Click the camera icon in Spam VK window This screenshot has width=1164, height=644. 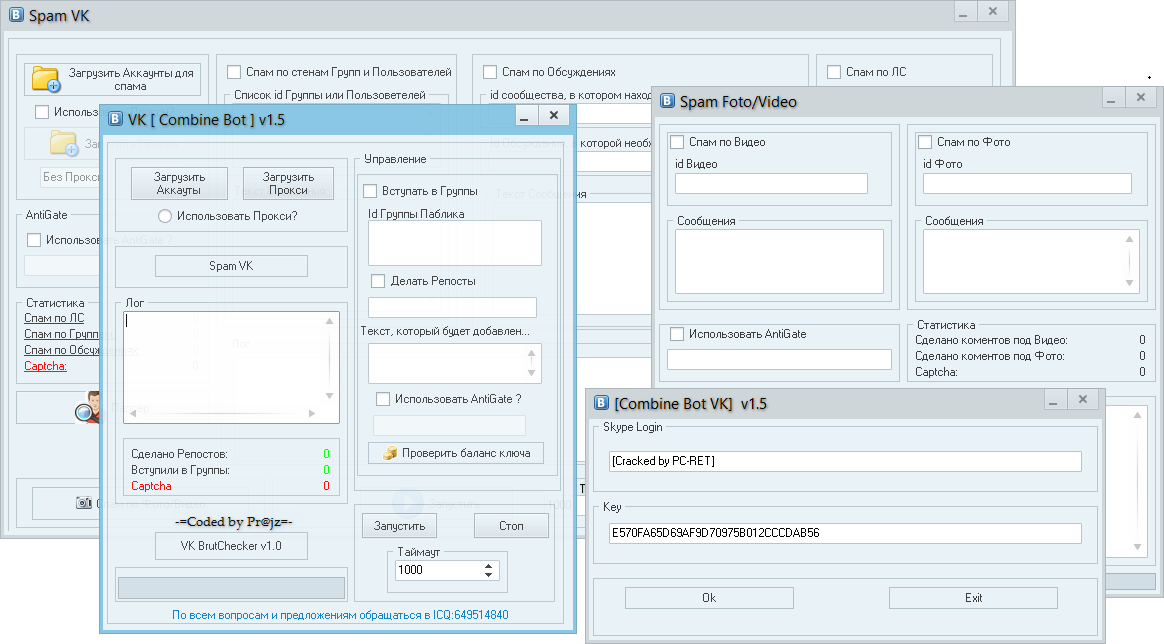(x=84, y=503)
